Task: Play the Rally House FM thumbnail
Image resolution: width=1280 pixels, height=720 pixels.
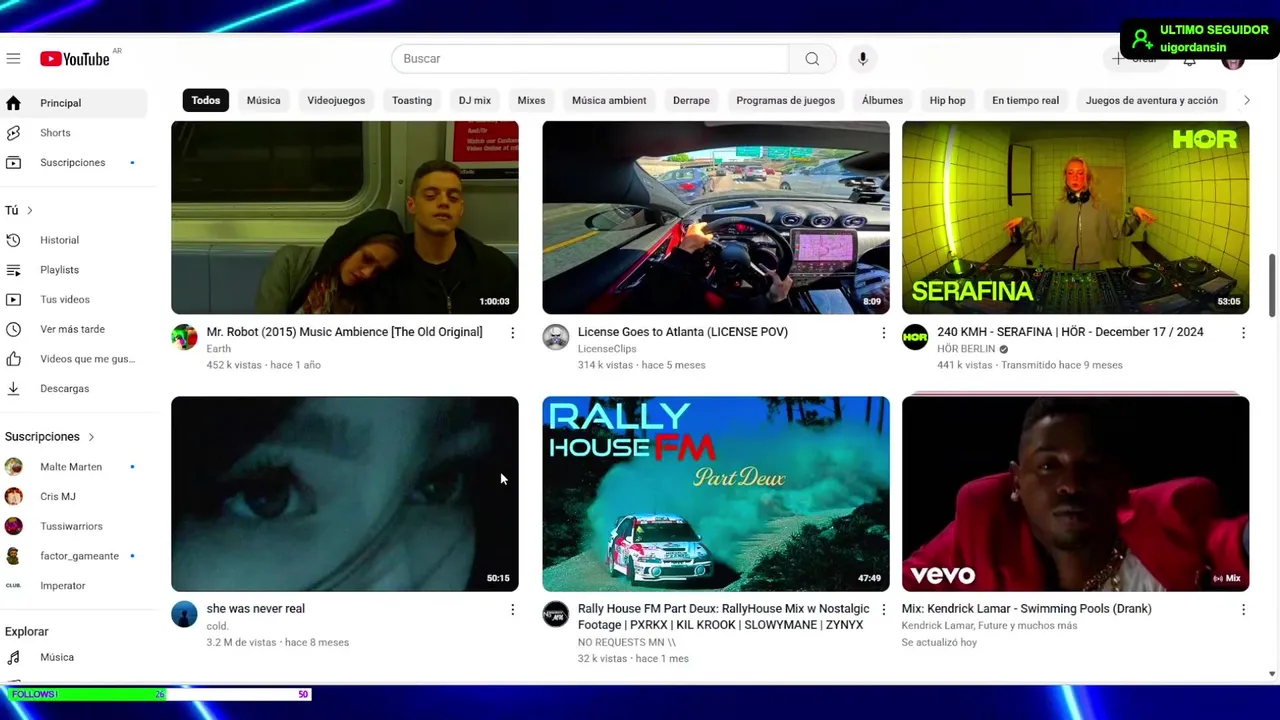Action: click(x=715, y=494)
